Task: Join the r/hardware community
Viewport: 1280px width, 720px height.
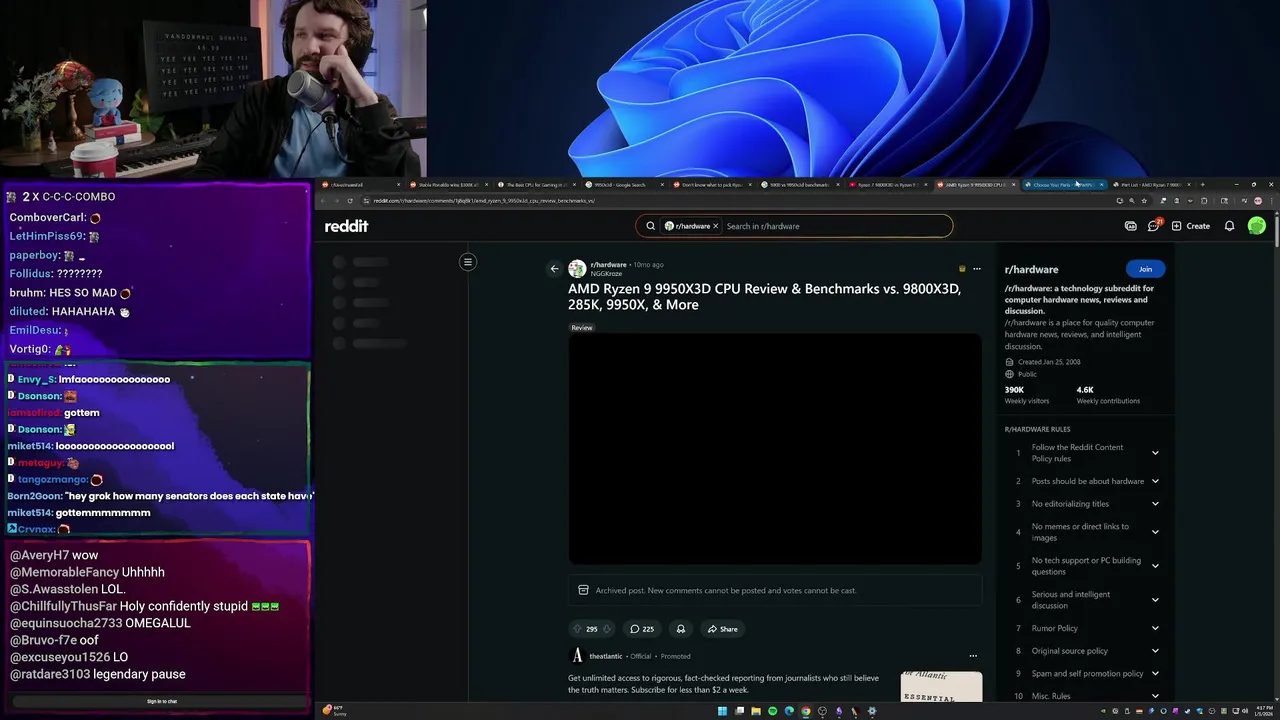Action: pyautogui.click(x=1145, y=269)
